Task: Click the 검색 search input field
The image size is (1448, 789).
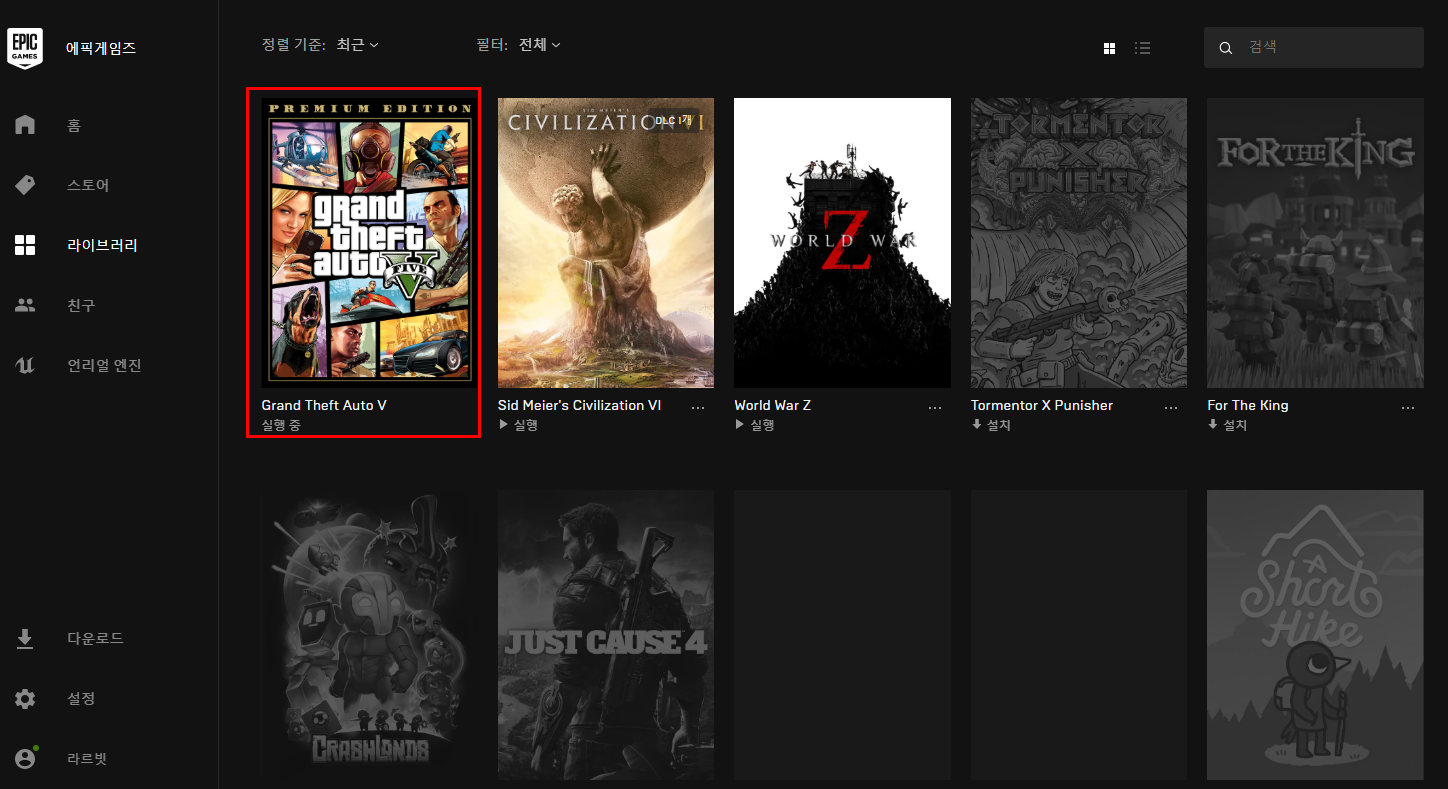Action: [x=1313, y=47]
